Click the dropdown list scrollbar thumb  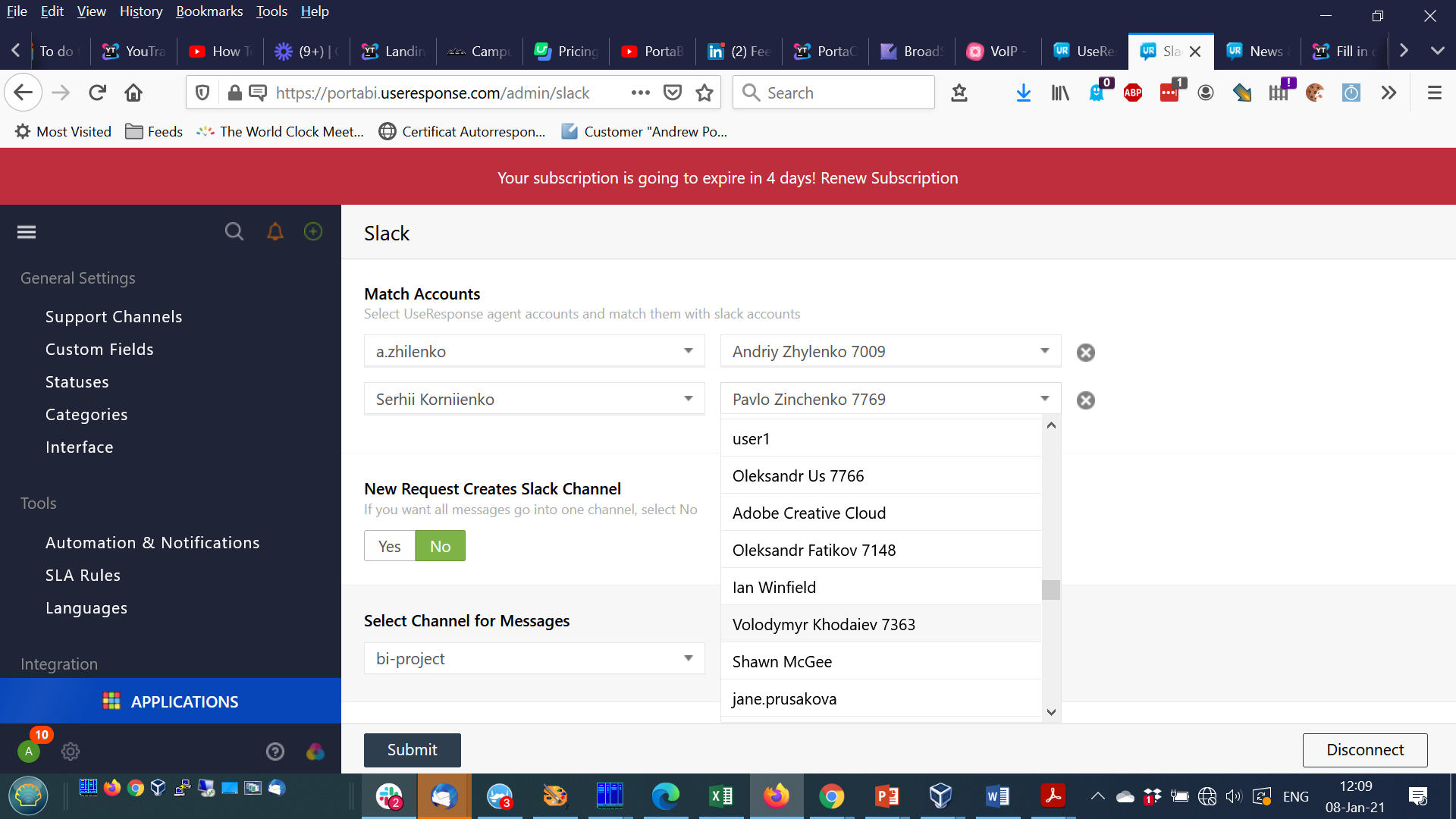point(1051,589)
